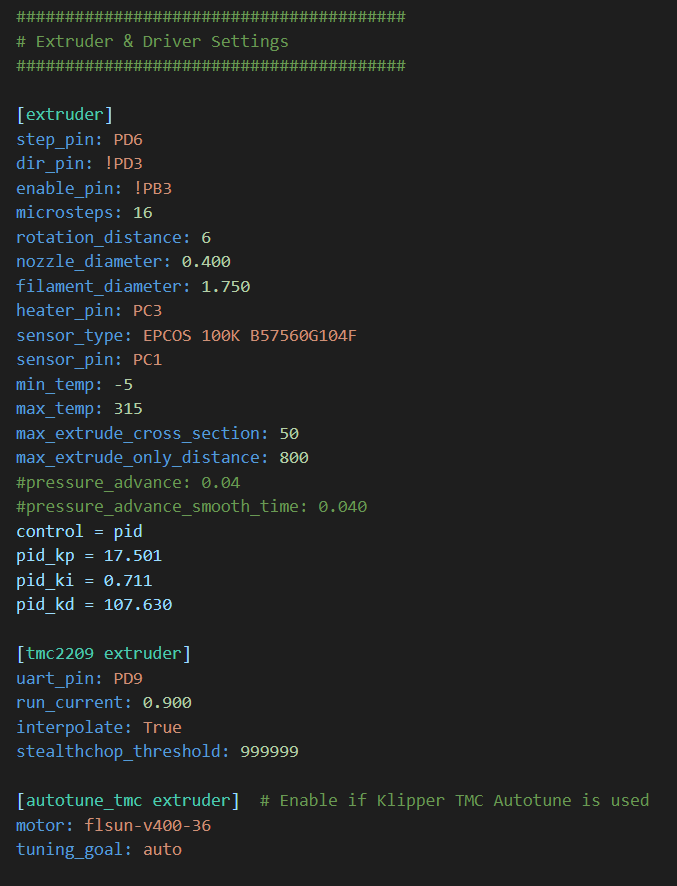Image resolution: width=677 pixels, height=886 pixels.
Task: Click sensor_type value EPCOS 100K B57560G104F
Action: (x=250, y=336)
